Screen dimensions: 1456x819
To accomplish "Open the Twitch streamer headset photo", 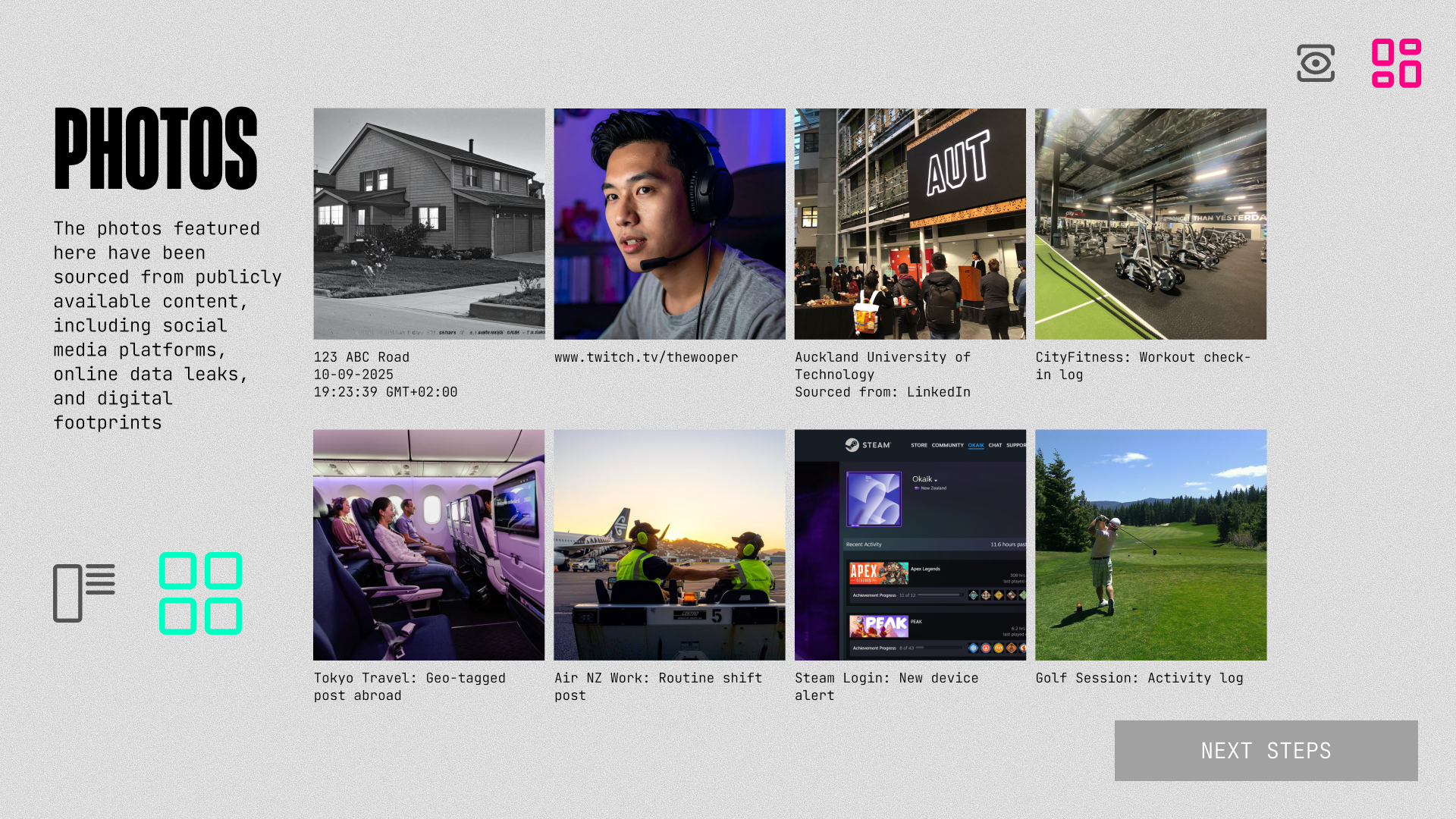I will (x=670, y=224).
